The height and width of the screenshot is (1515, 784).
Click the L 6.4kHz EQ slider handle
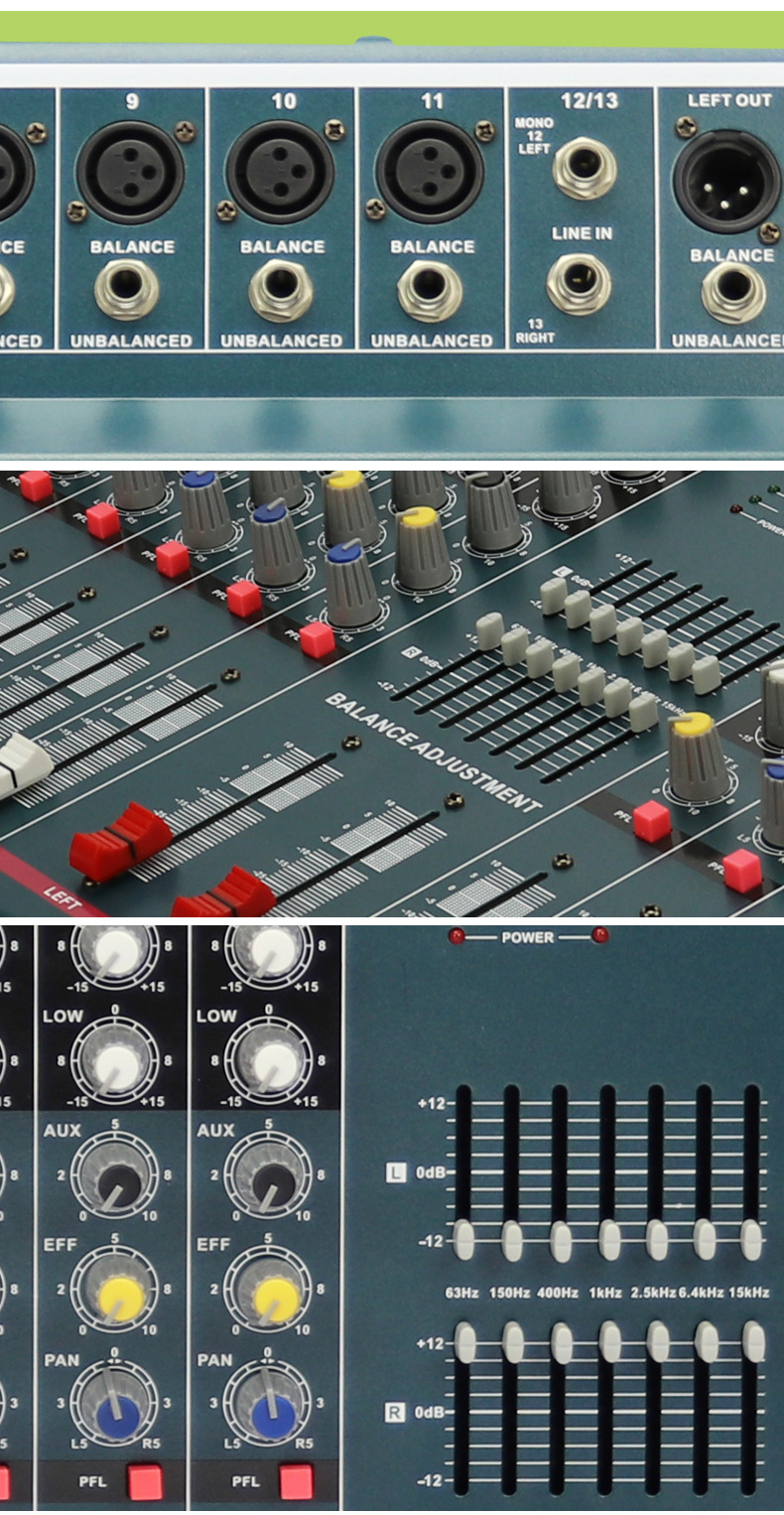705,1241
